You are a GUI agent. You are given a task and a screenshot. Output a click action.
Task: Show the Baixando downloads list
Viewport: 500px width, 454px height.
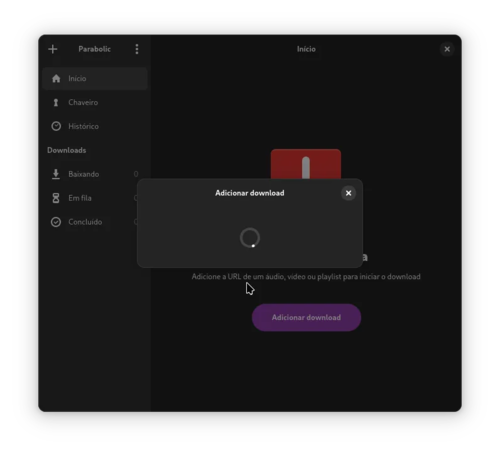(x=95, y=174)
